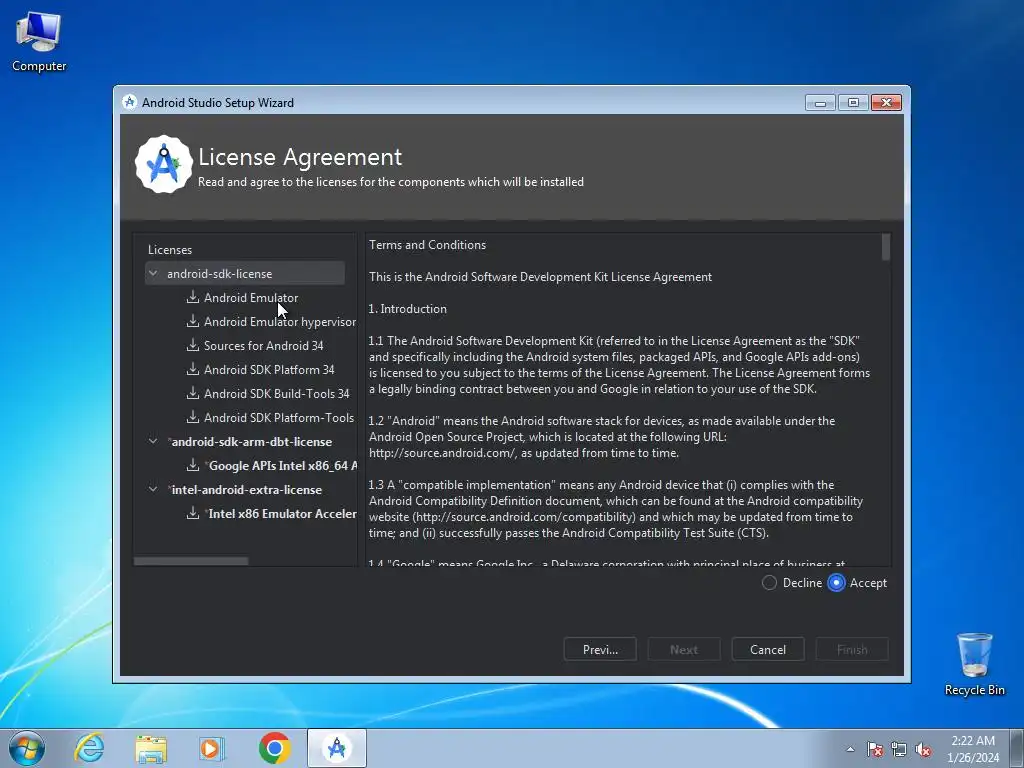1024x768 pixels.
Task: Click the '1. Introduction' heading in license
Action: click(408, 309)
